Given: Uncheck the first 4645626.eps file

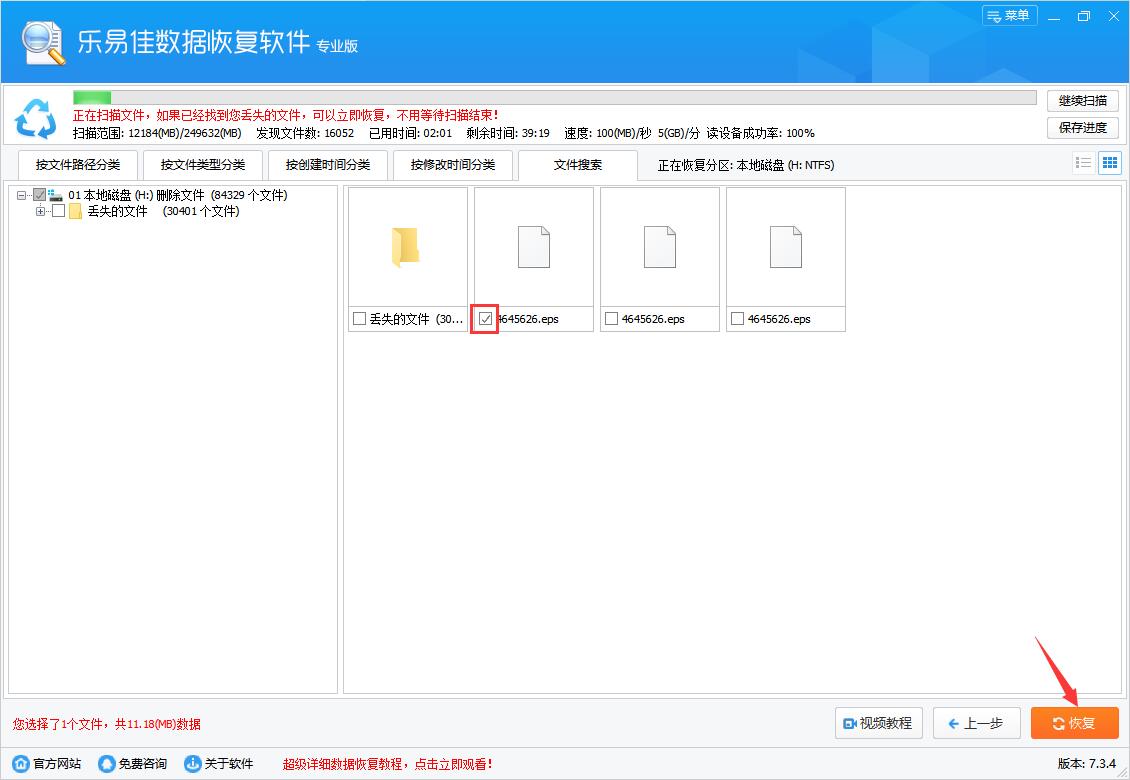Looking at the screenshot, I should pos(485,319).
